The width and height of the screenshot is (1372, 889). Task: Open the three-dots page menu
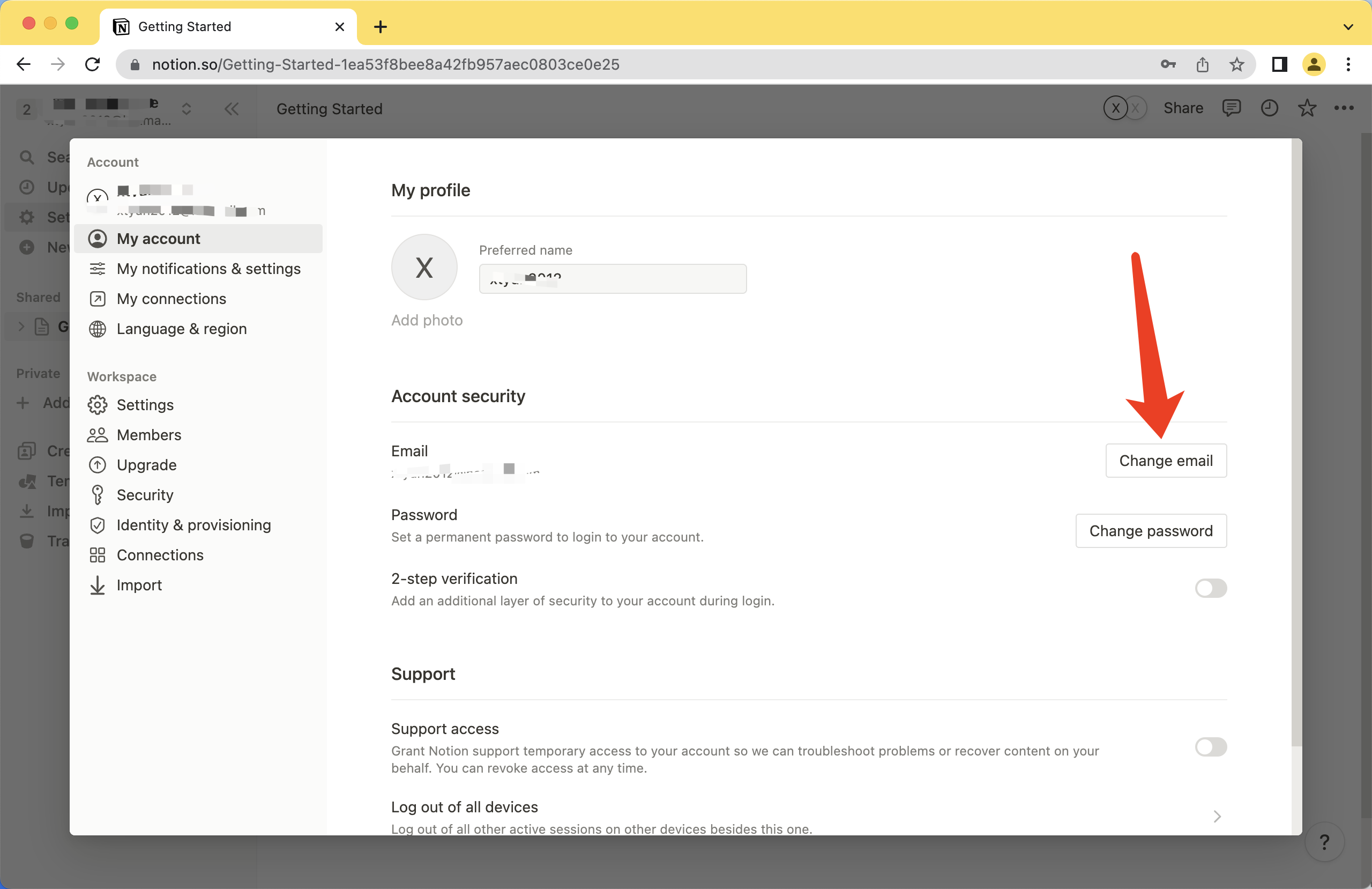click(x=1343, y=108)
